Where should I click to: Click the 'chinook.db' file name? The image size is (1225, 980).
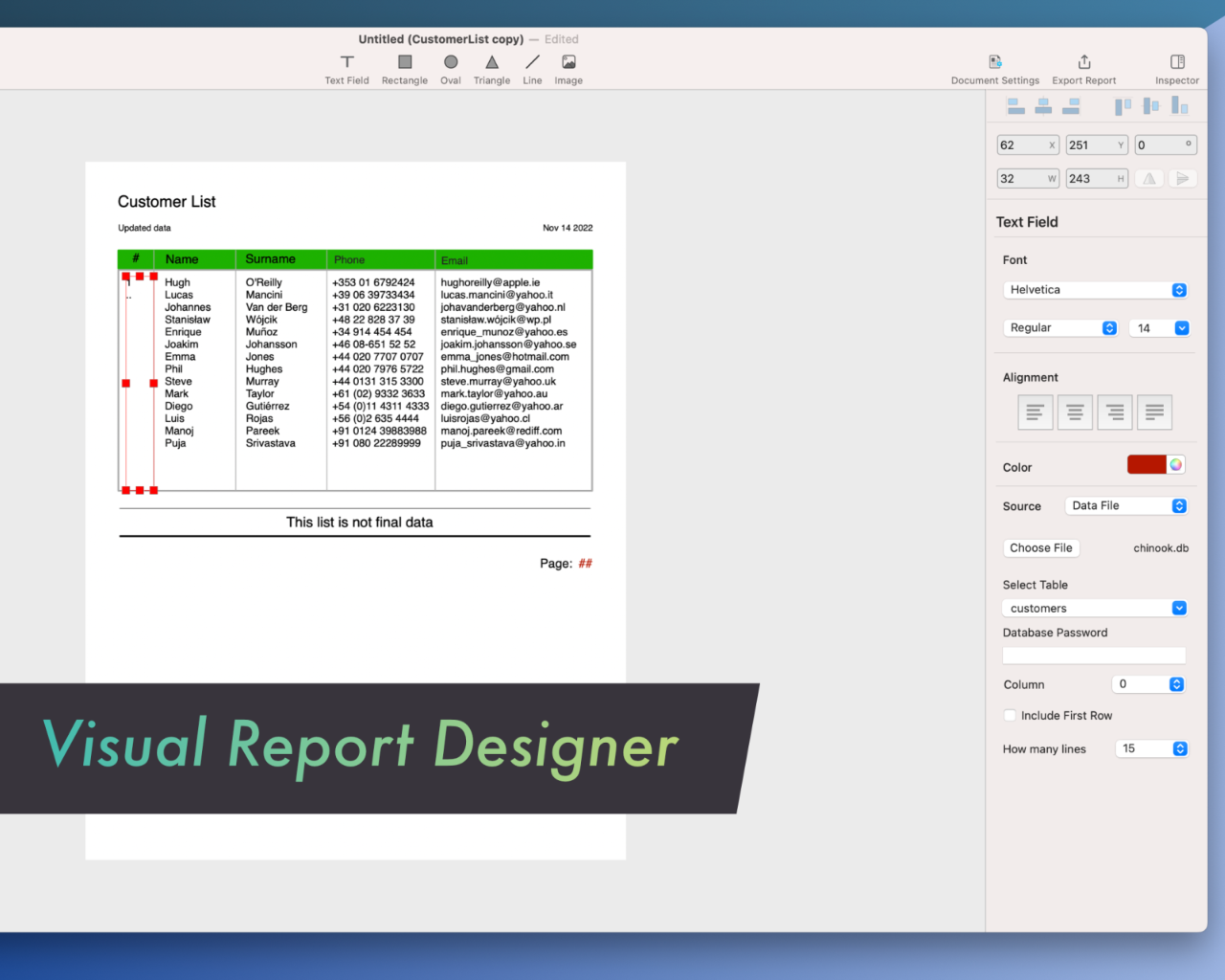(x=1161, y=548)
